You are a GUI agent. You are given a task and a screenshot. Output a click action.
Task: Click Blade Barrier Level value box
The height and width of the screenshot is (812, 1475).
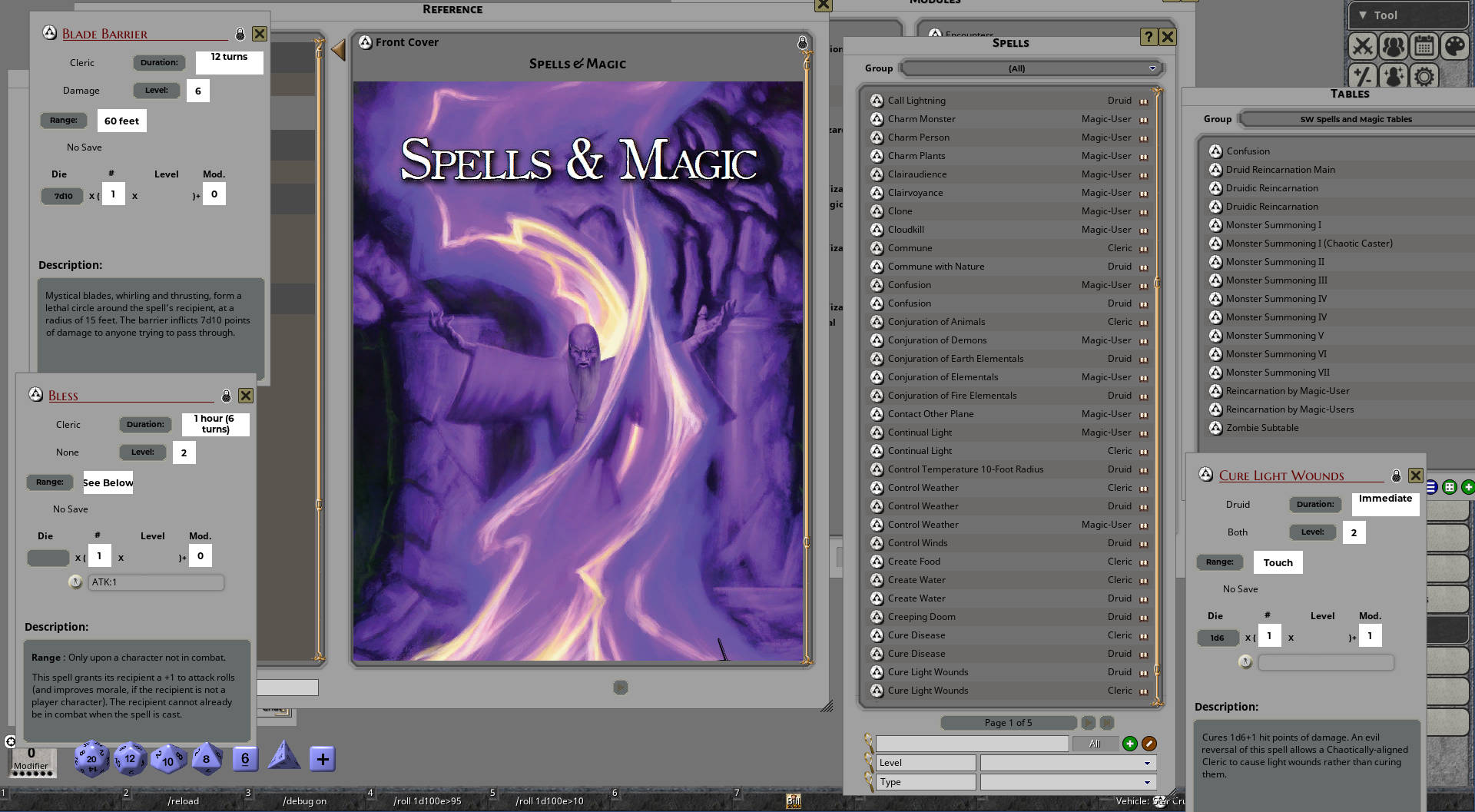pyautogui.click(x=198, y=91)
